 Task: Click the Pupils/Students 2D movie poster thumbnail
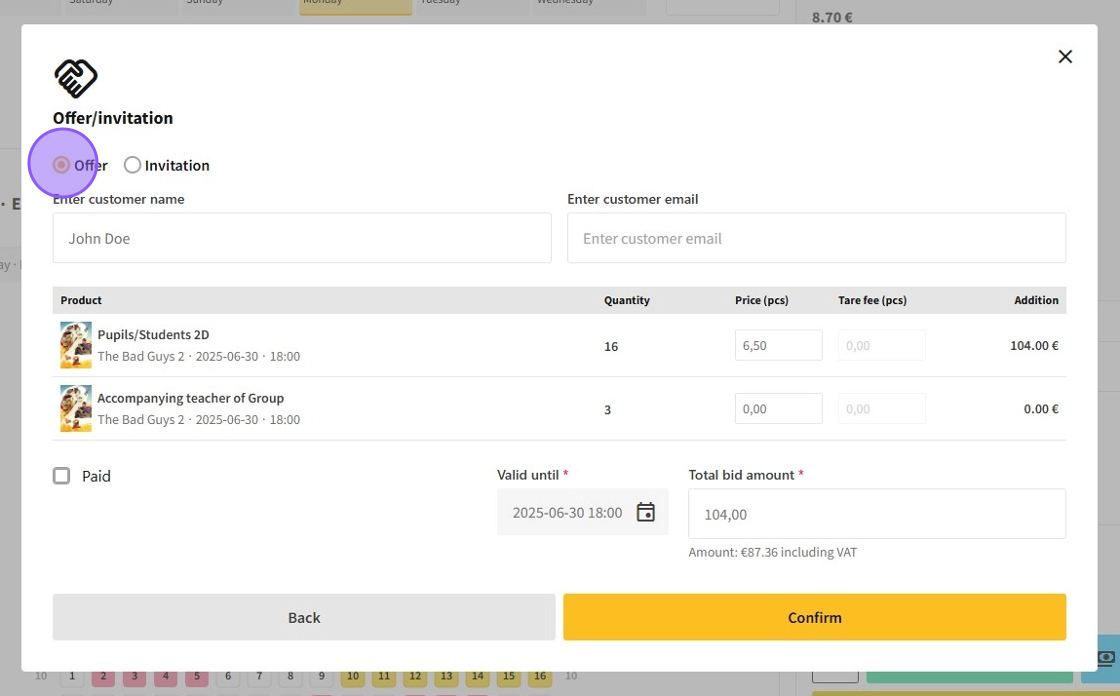pos(76,345)
